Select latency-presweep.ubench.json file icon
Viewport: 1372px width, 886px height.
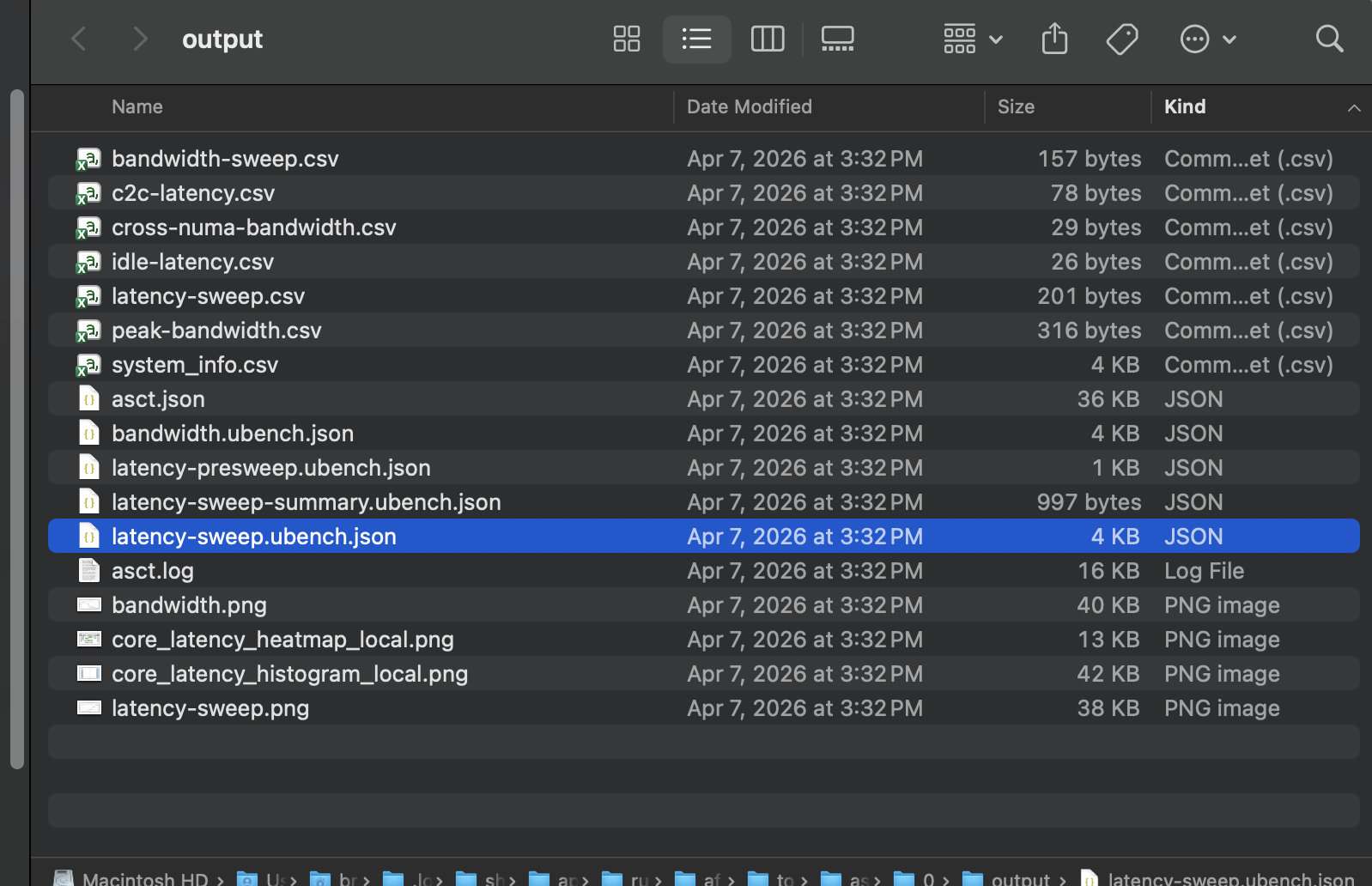pos(89,468)
